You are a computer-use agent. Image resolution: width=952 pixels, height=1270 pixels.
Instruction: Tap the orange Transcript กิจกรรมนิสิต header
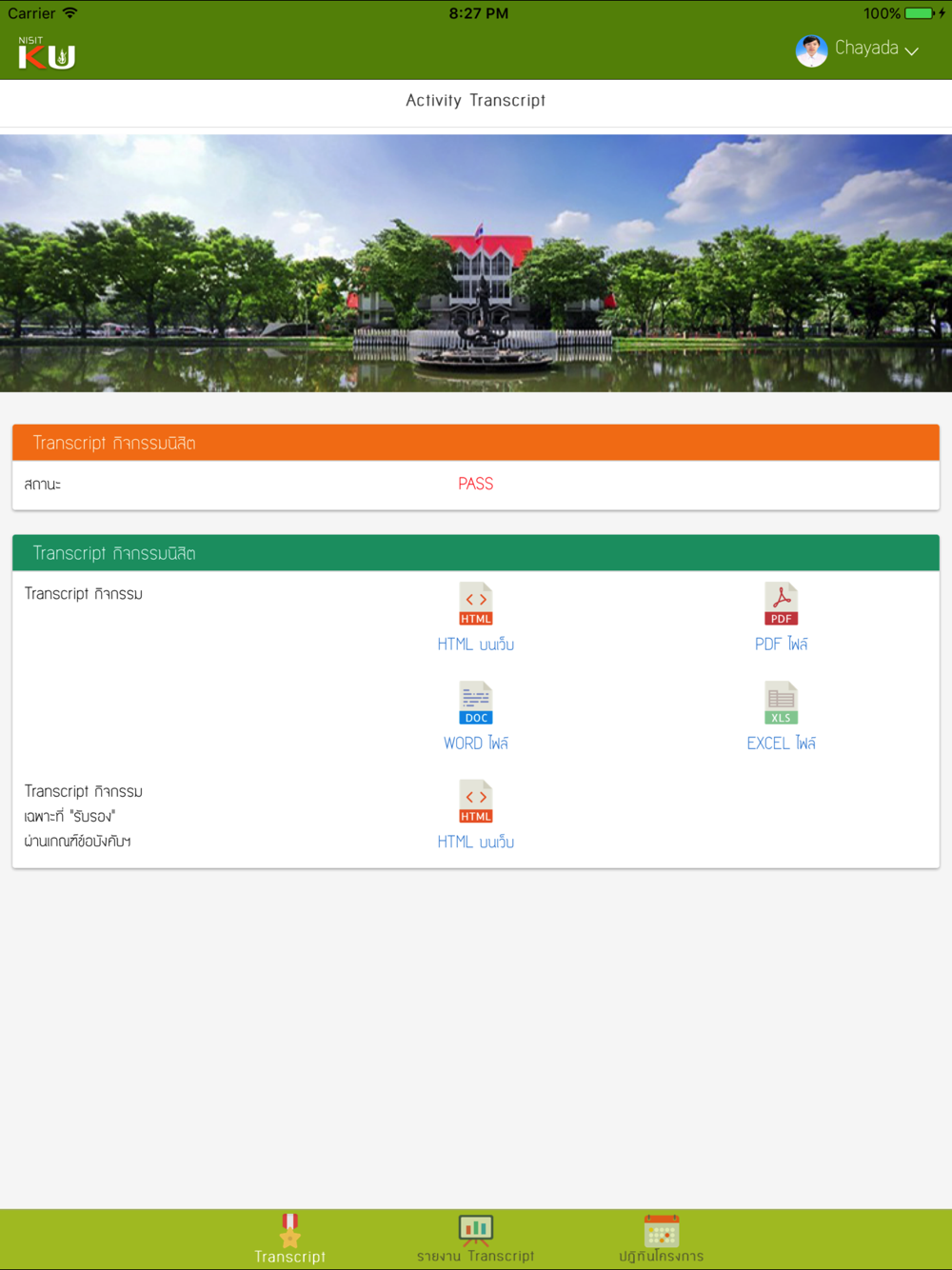tap(476, 443)
